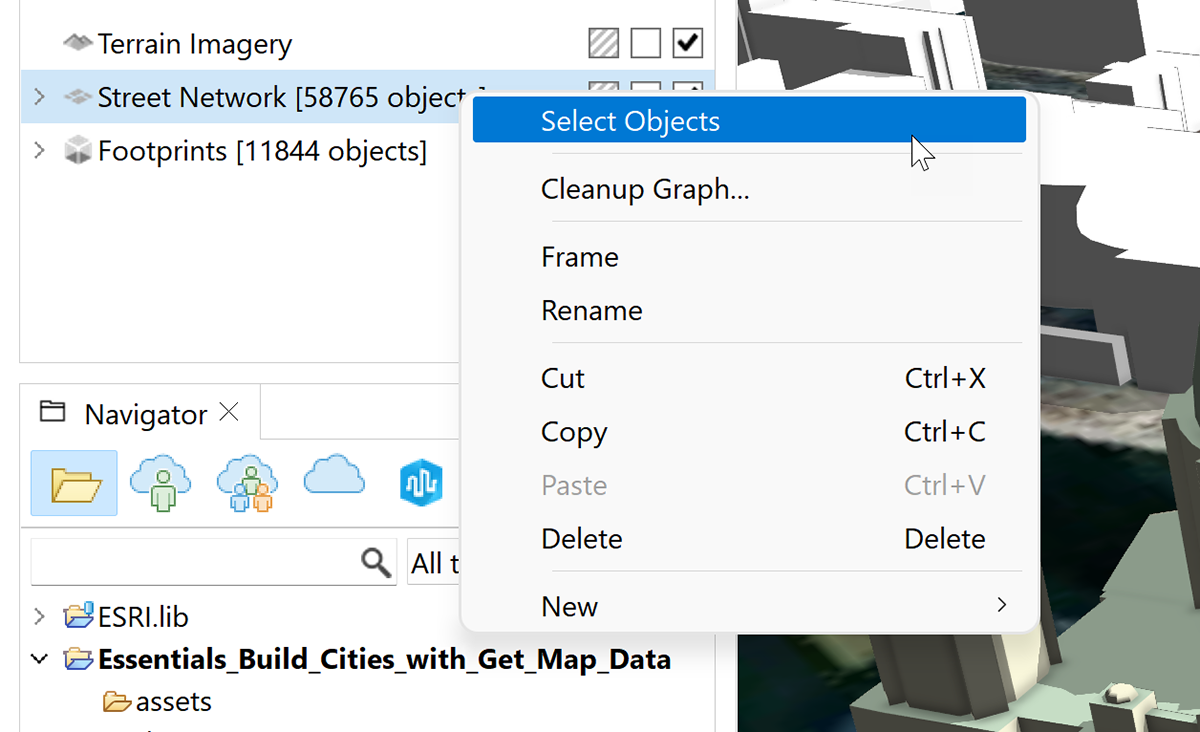Open the local workspace folder icon in Navigator

click(75, 483)
